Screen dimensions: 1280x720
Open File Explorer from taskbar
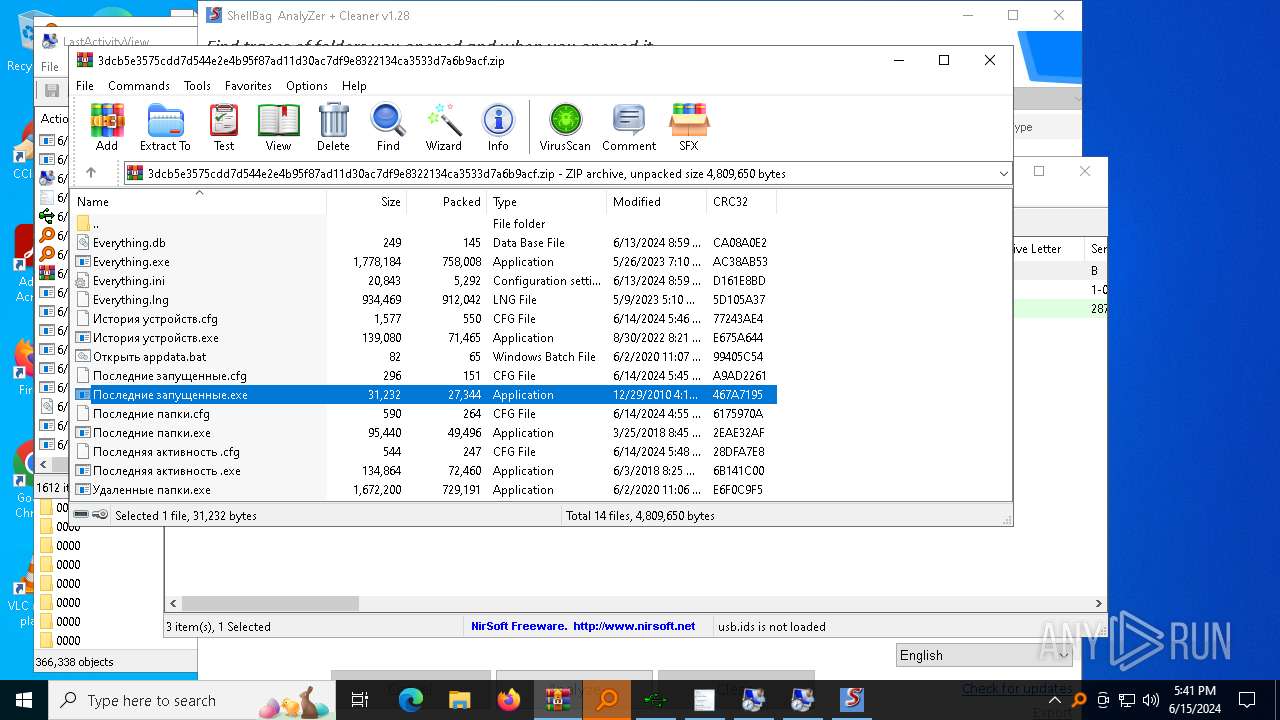click(x=460, y=700)
